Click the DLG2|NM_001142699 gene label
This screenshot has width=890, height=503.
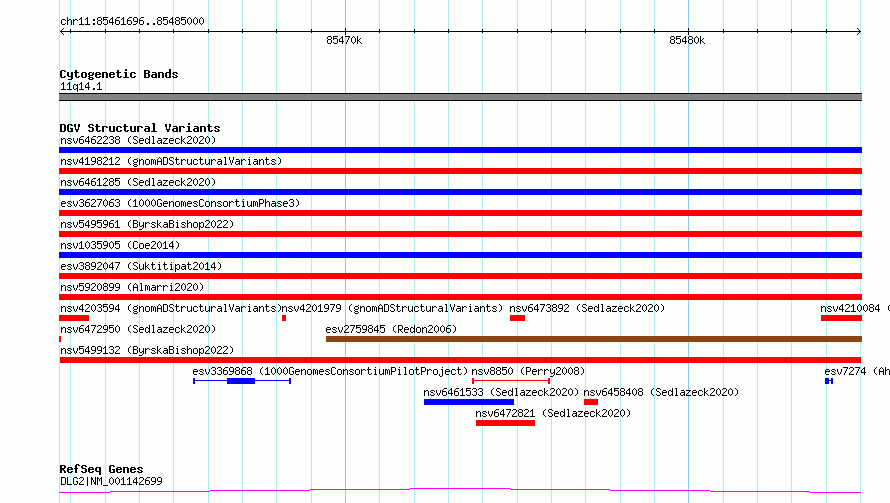(x=111, y=481)
